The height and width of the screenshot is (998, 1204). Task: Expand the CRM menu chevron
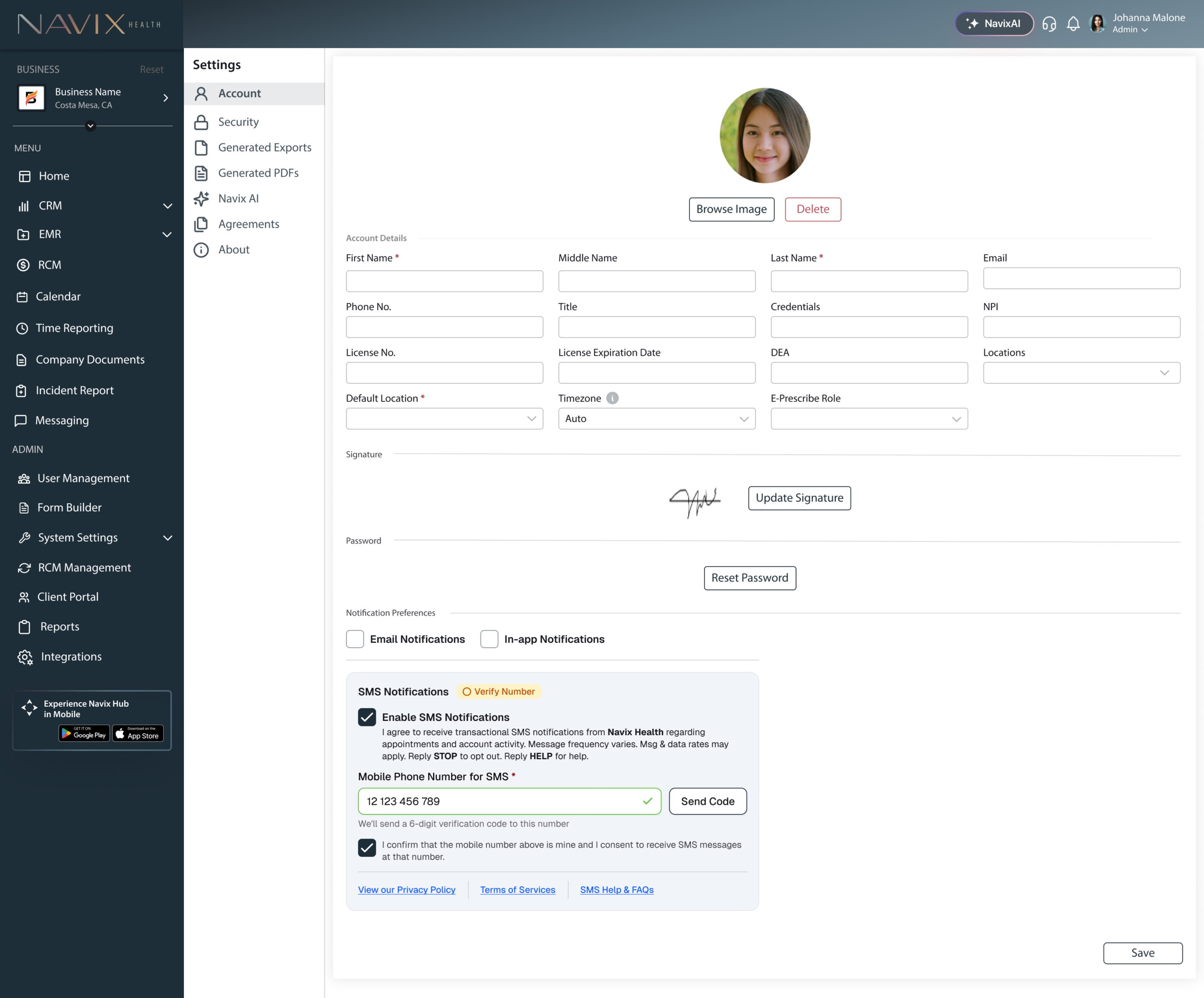tap(167, 206)
